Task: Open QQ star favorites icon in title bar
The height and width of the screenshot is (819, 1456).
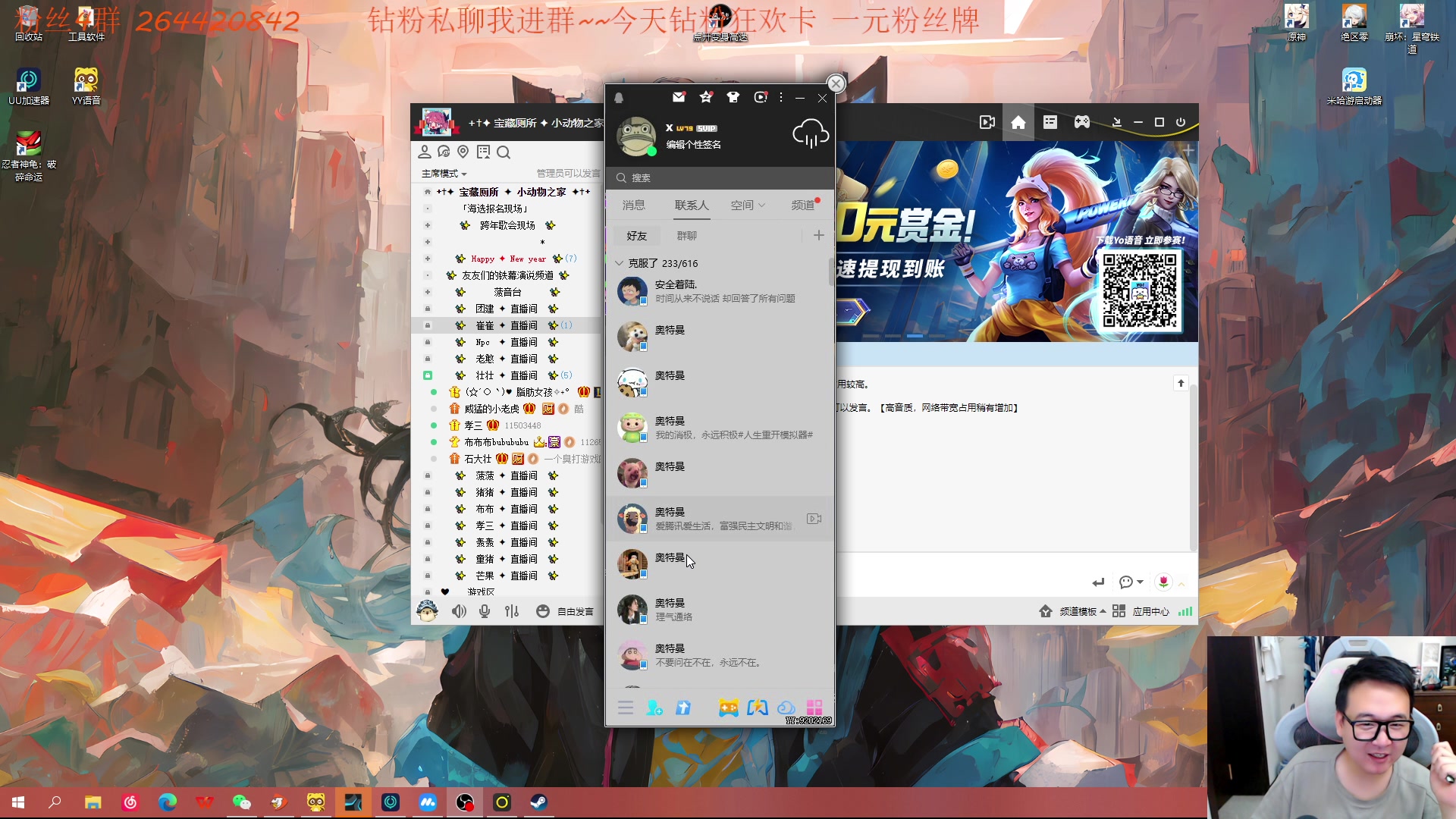Action: (x=706, y=97)
